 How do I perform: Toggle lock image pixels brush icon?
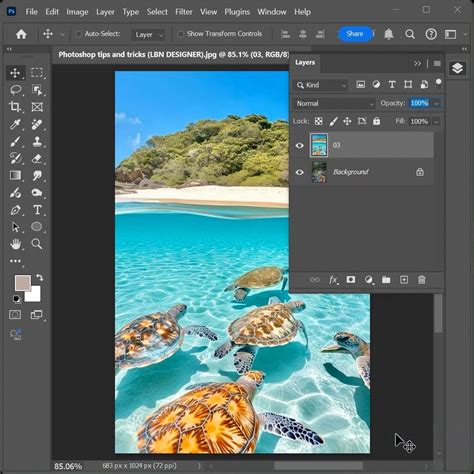pyautogui.click(x=333, y=121)
